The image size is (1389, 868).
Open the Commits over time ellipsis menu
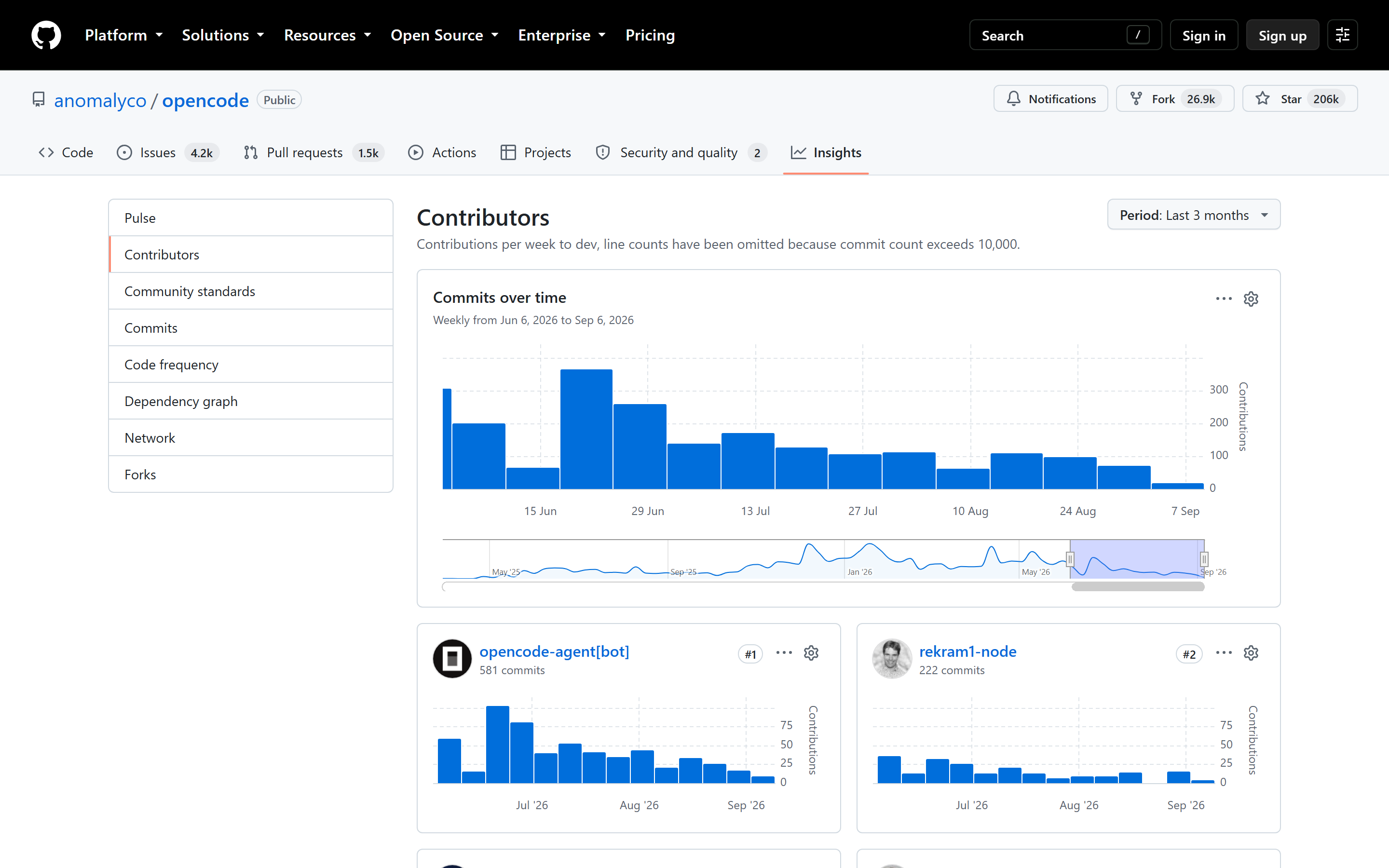(1224, 298)
